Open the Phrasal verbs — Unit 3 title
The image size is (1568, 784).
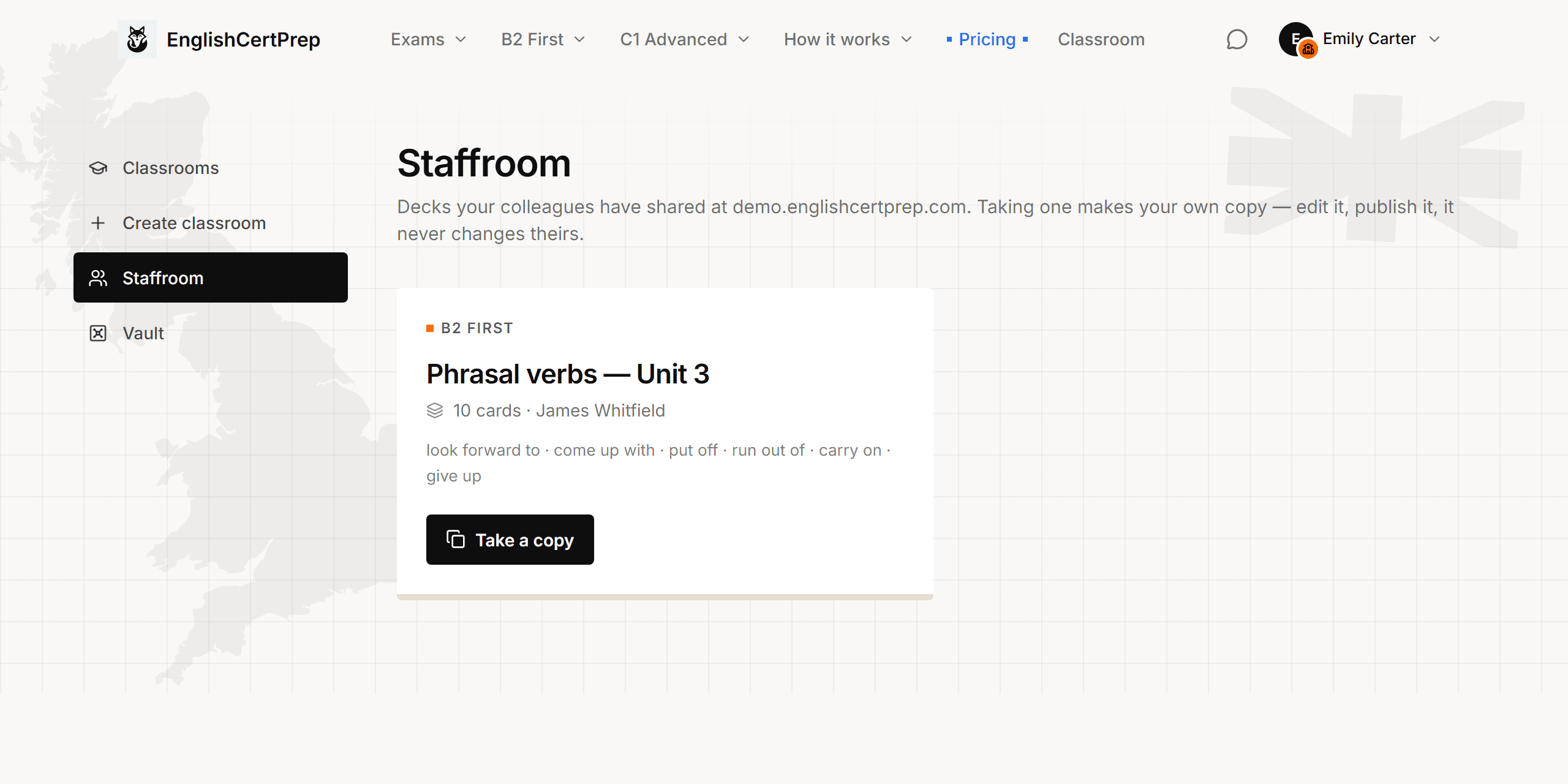[x=568, y=374]
